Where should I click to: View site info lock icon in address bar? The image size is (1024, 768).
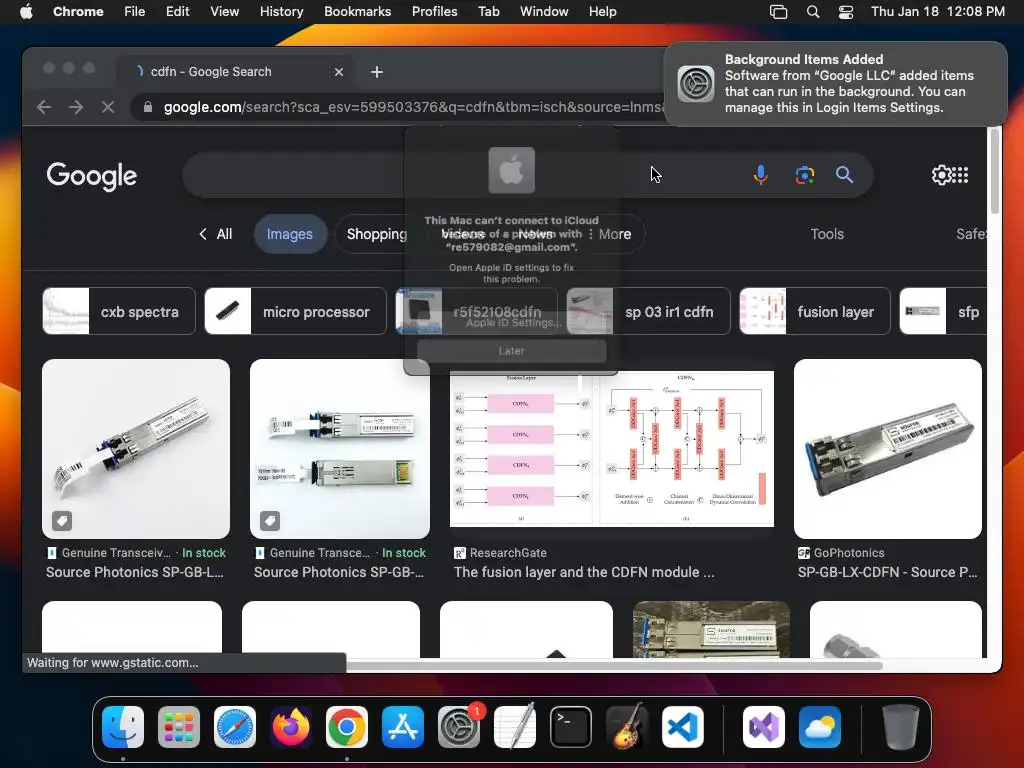click(148, 107)
